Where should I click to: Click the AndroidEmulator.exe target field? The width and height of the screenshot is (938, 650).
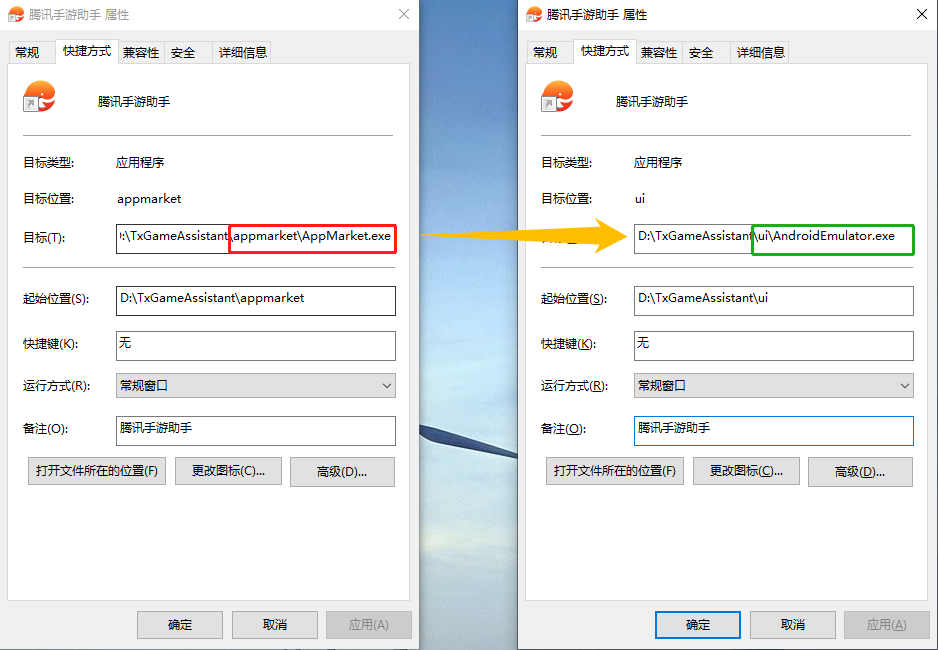coord(773,239)
